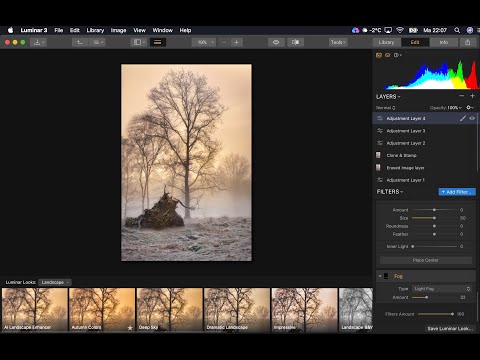Adjust the Fog Amount slider
Screen dimensions: 480x360
click(434, 297)
